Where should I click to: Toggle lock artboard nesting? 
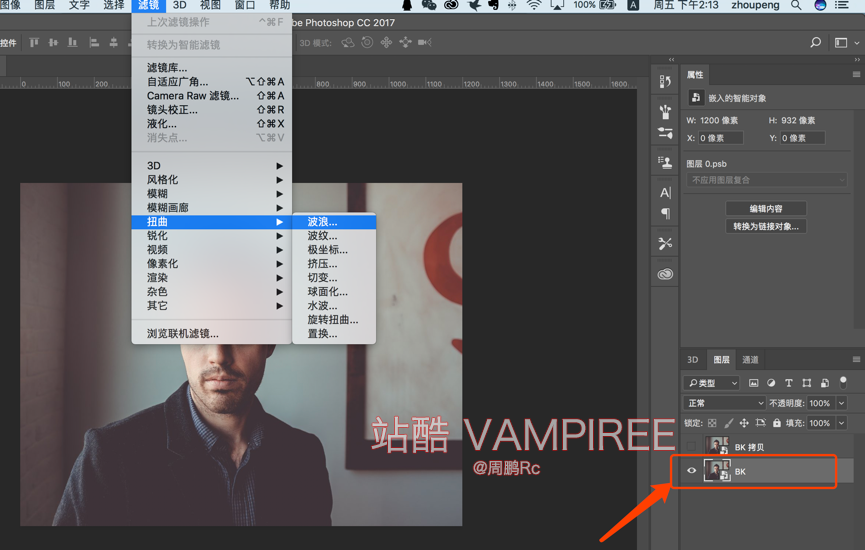click(x=761, y=423)
